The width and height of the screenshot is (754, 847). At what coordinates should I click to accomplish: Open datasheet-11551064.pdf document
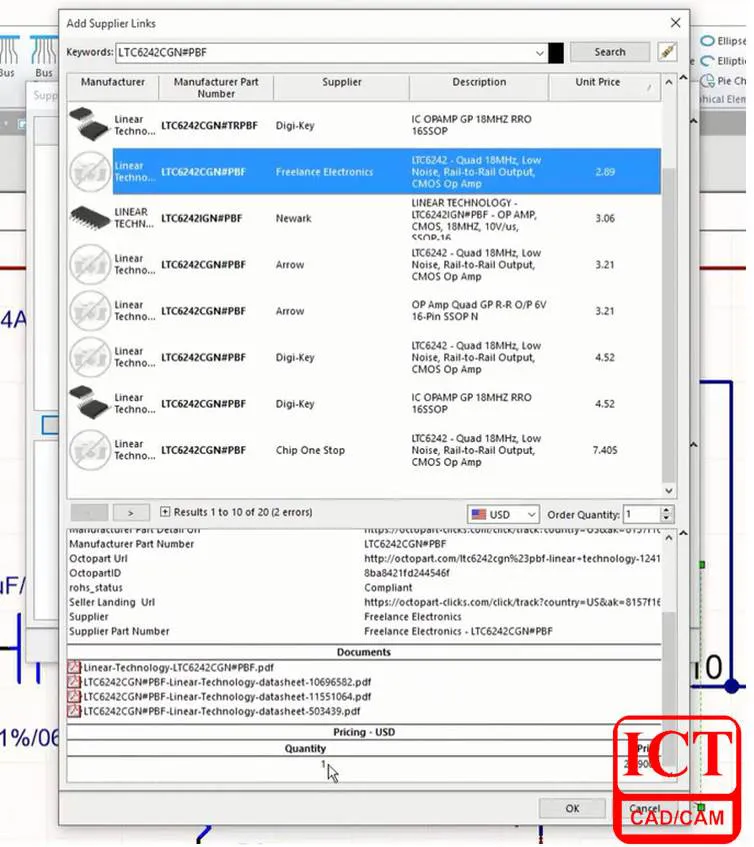tap(227, 697)
